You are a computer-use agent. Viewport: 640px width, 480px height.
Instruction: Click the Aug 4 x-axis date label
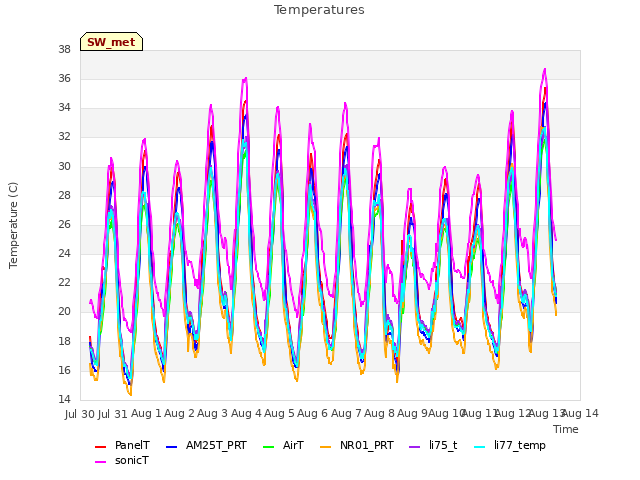247,413
